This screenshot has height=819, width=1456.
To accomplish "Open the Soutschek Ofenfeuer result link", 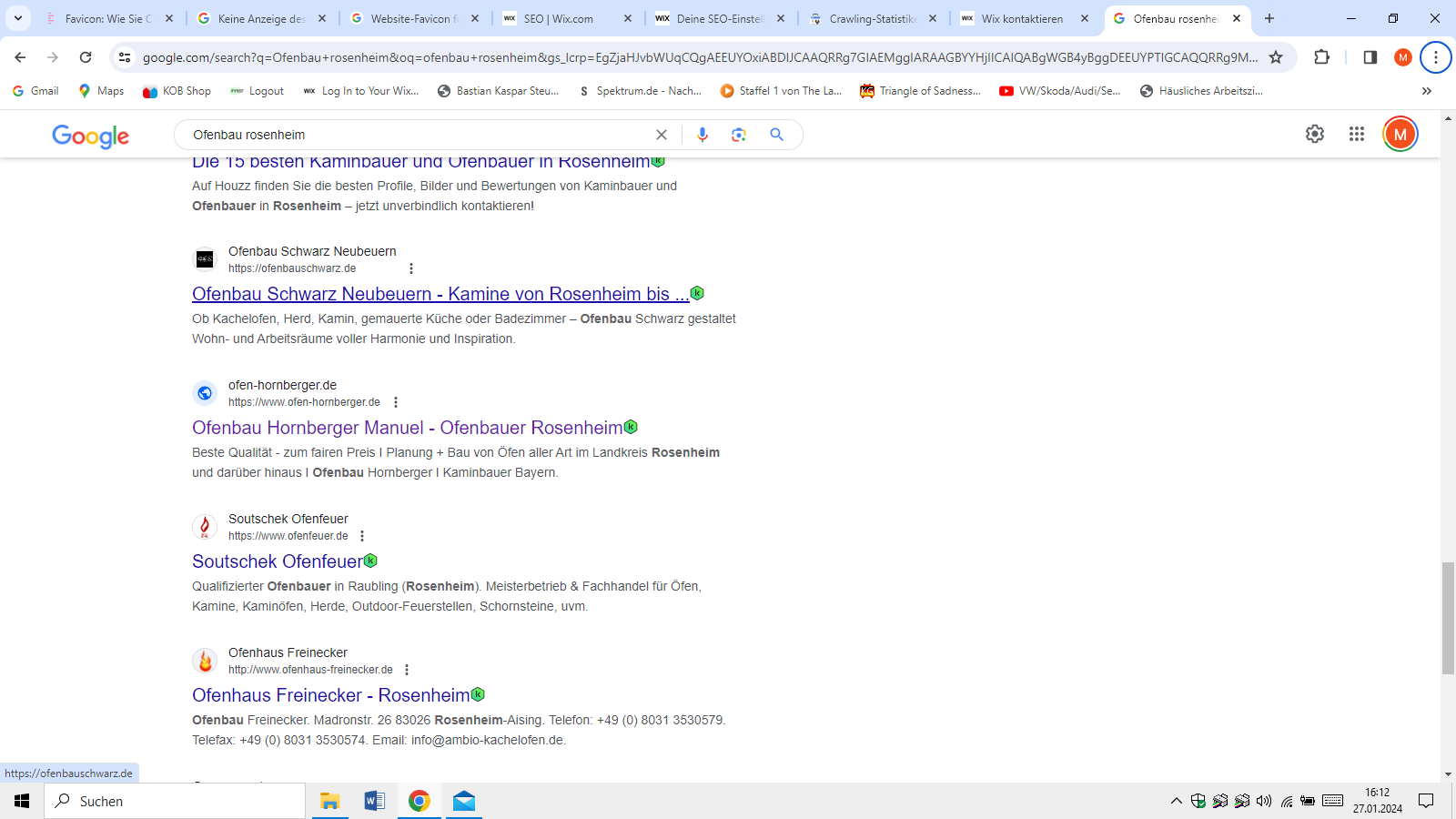I will (x=277, y=561).
